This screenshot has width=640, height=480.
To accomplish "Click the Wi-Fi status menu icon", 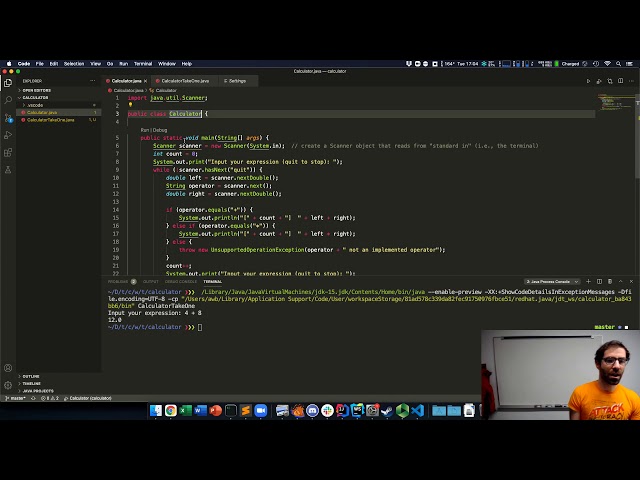I will pos(607,64).
